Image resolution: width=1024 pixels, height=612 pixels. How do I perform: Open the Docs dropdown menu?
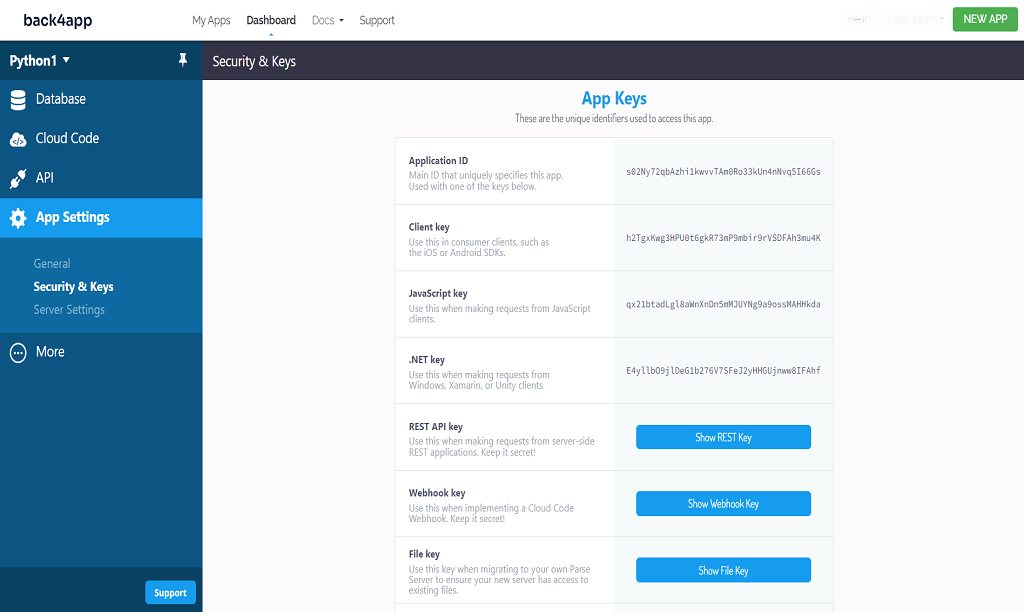(x=327, y=20)
